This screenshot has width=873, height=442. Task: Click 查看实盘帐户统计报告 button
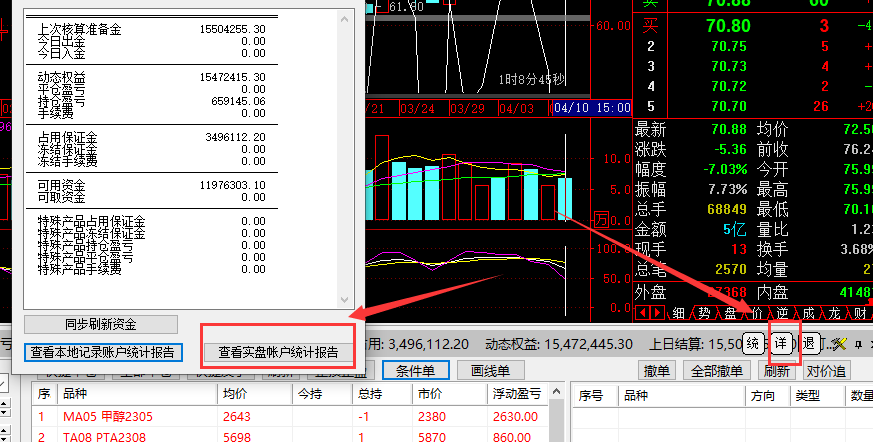pos(278,352)
